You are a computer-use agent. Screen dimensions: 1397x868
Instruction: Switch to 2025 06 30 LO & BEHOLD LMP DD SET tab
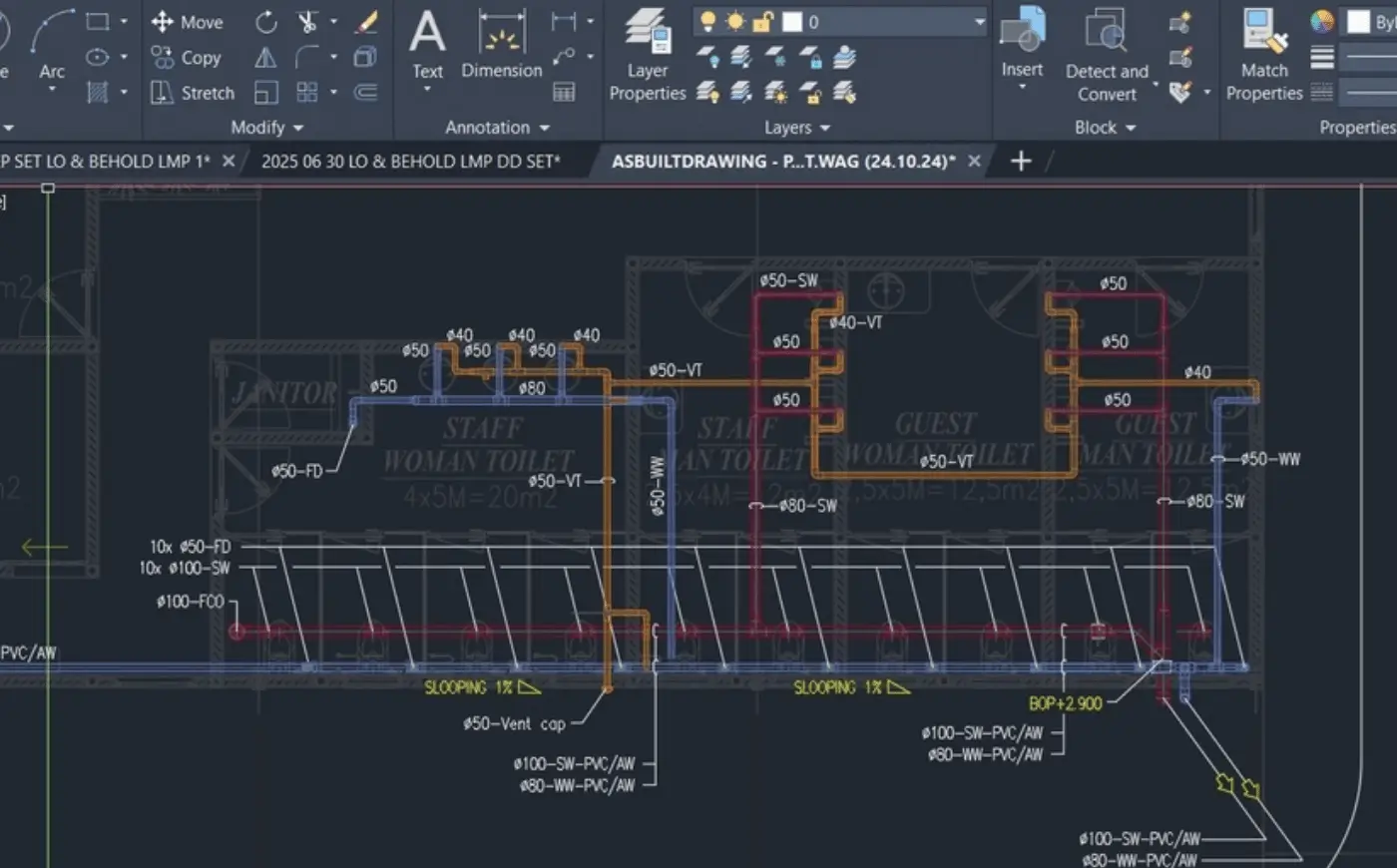point(410,161)
